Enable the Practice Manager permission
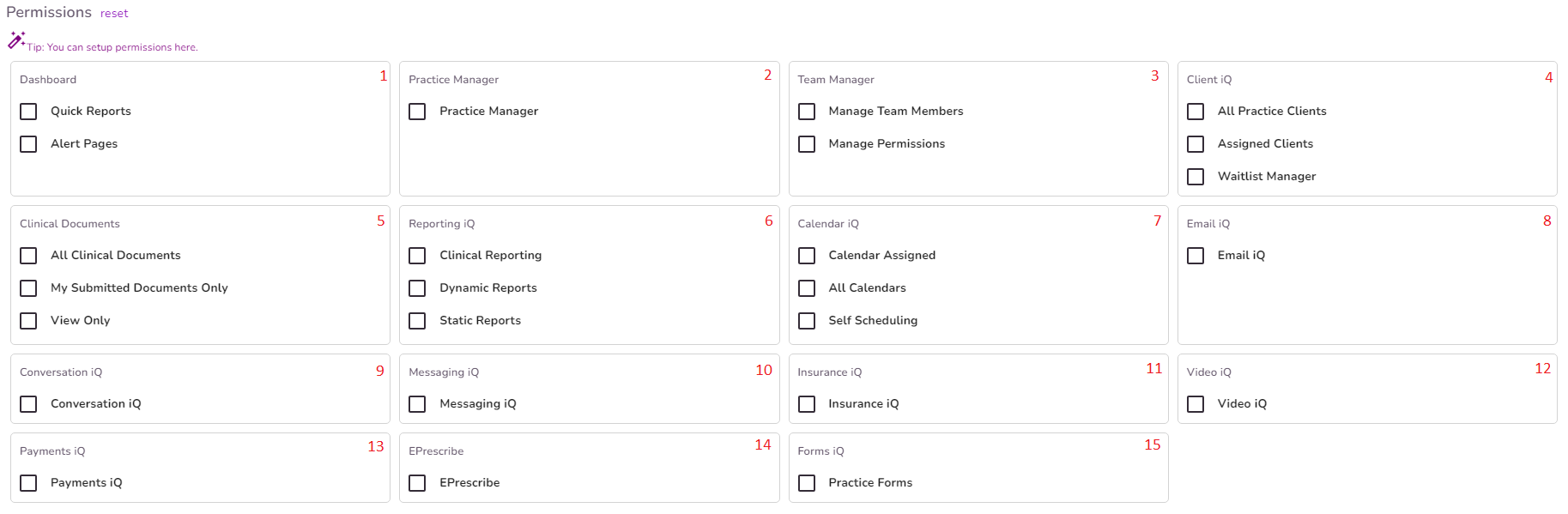The height and width of the screenshot is (514, 1568). [417, 111]
